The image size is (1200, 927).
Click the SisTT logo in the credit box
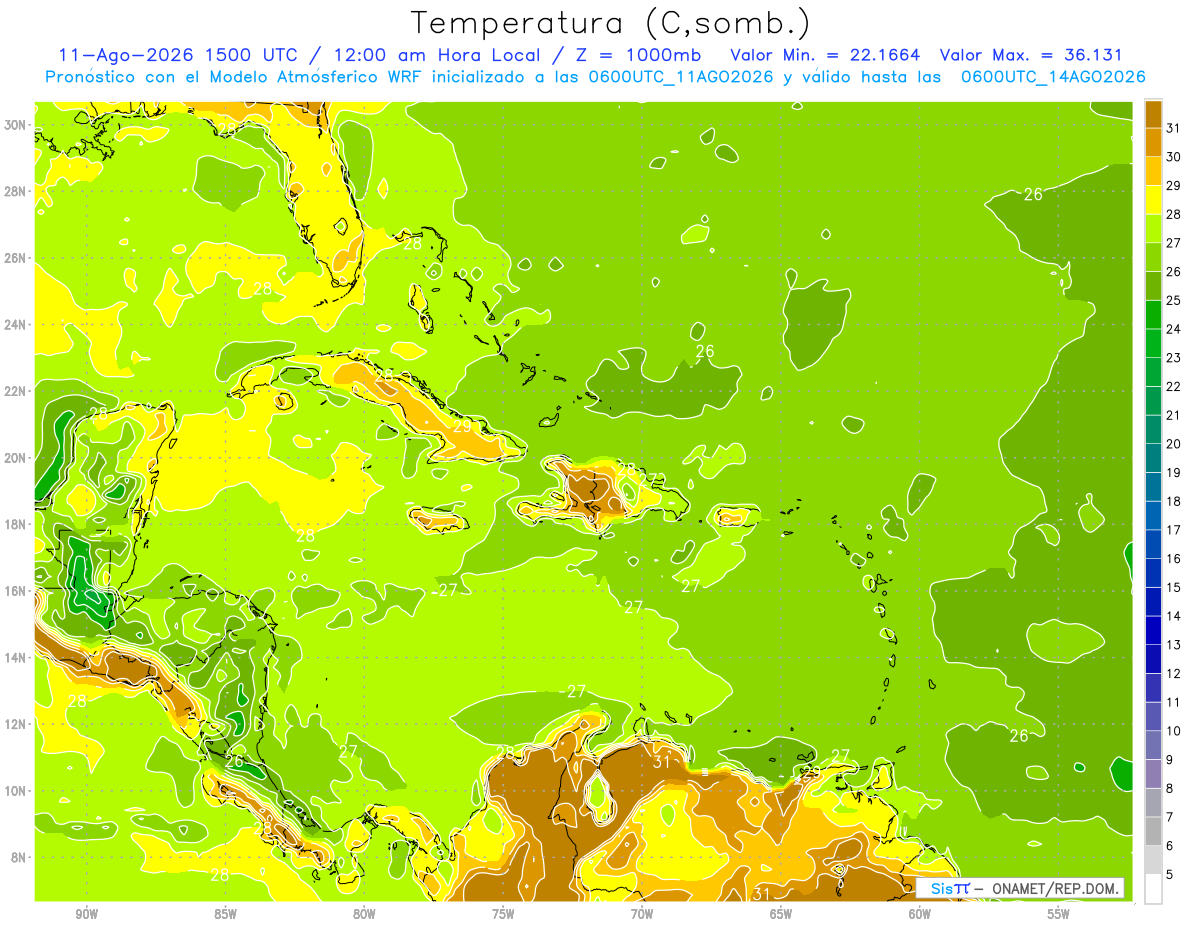click(950, 888)
